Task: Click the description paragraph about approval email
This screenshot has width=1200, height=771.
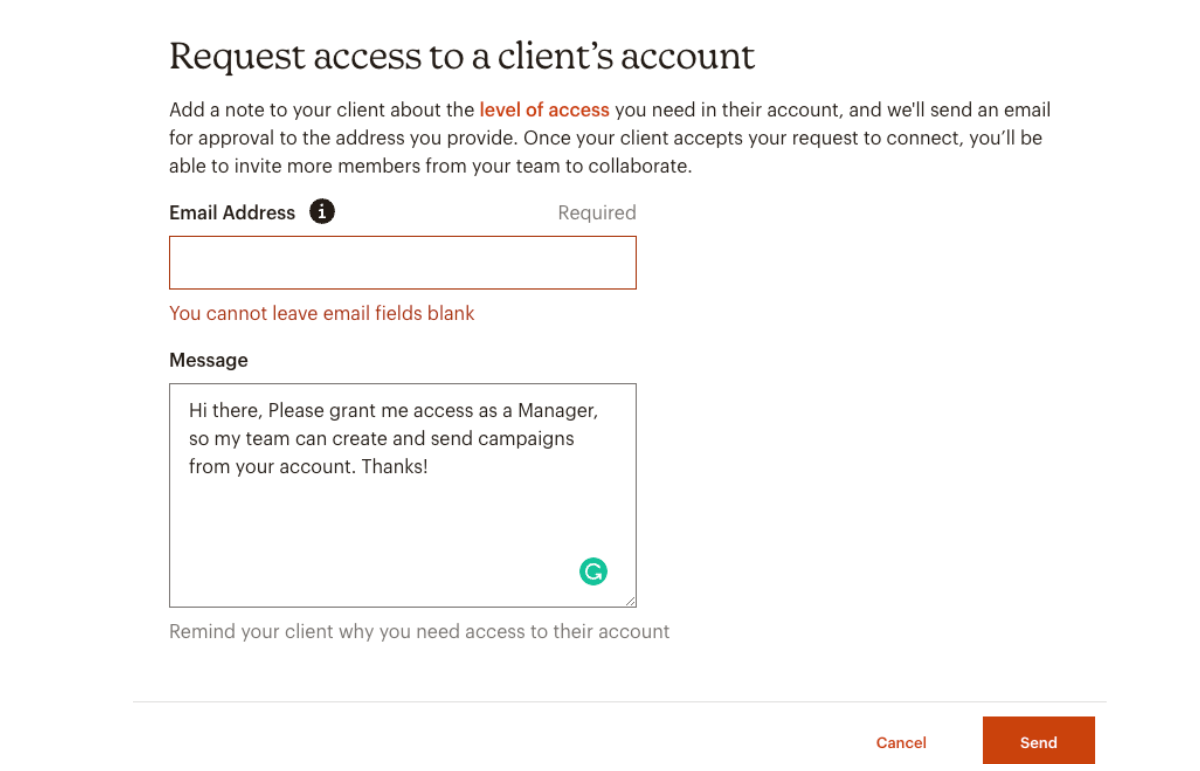Action: coord(600,137)
